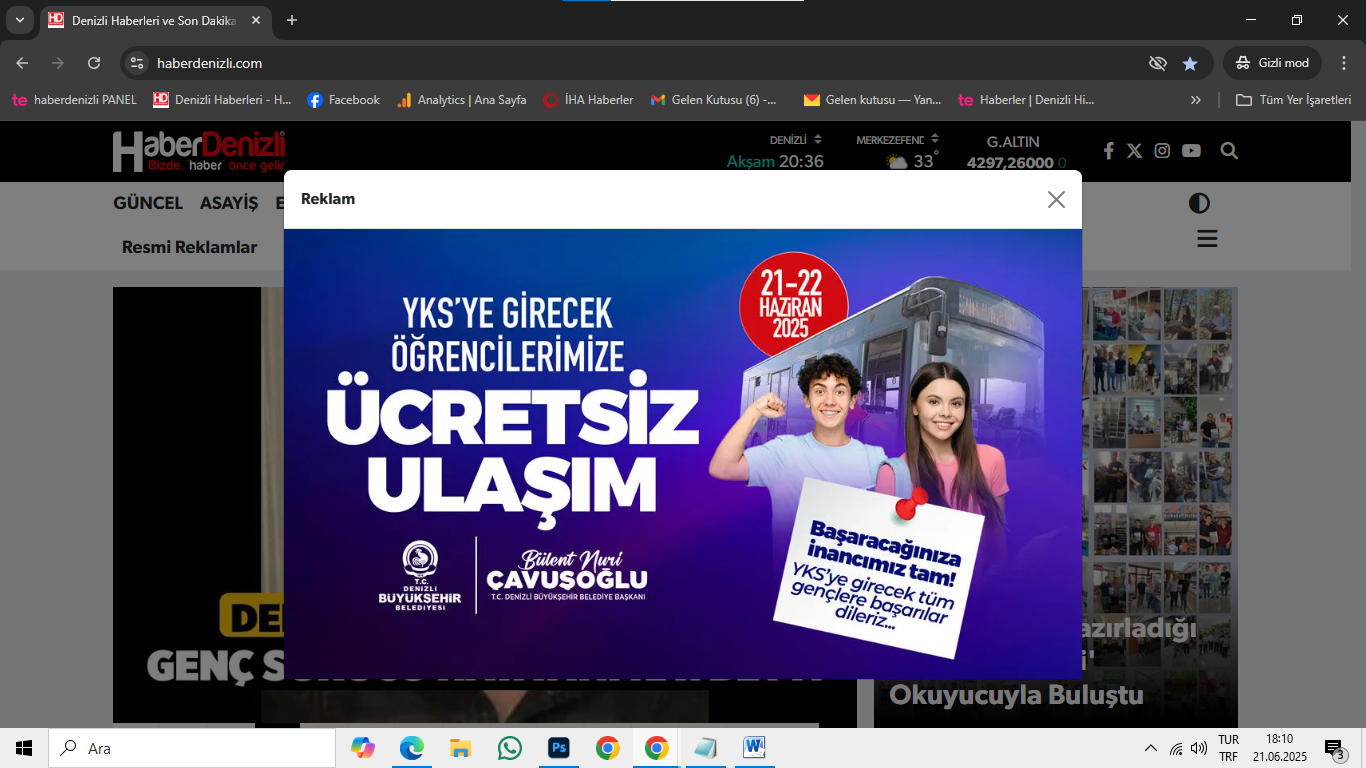Click the taskbar Ara search box
The image size is (1366, 768).
pos(192,748)
